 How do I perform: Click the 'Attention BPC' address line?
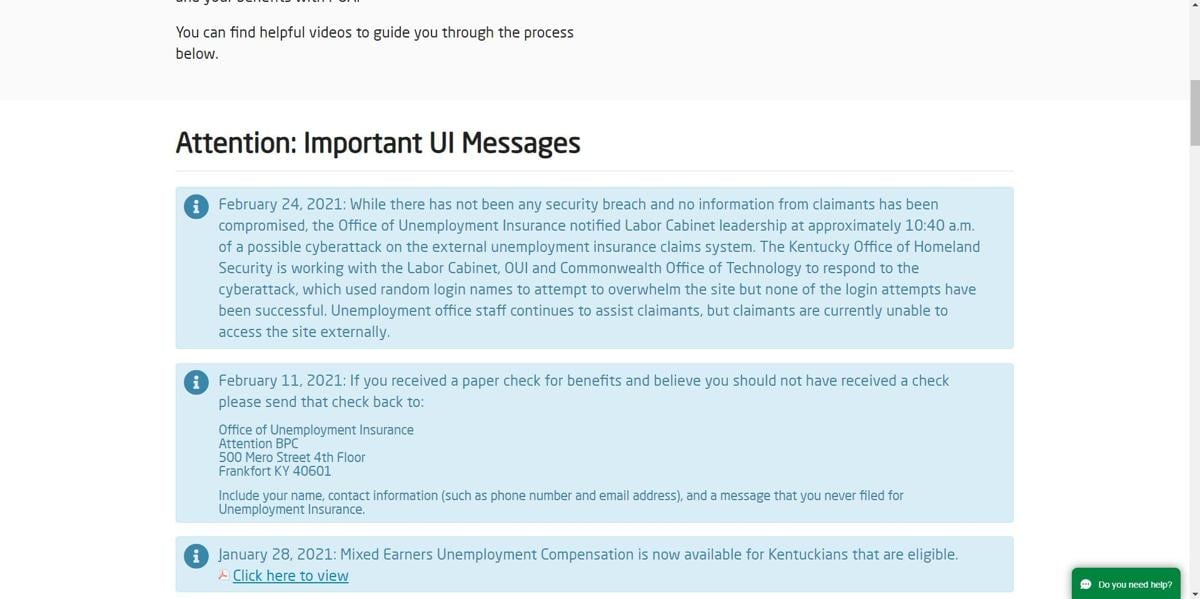[x=258, y=444]
